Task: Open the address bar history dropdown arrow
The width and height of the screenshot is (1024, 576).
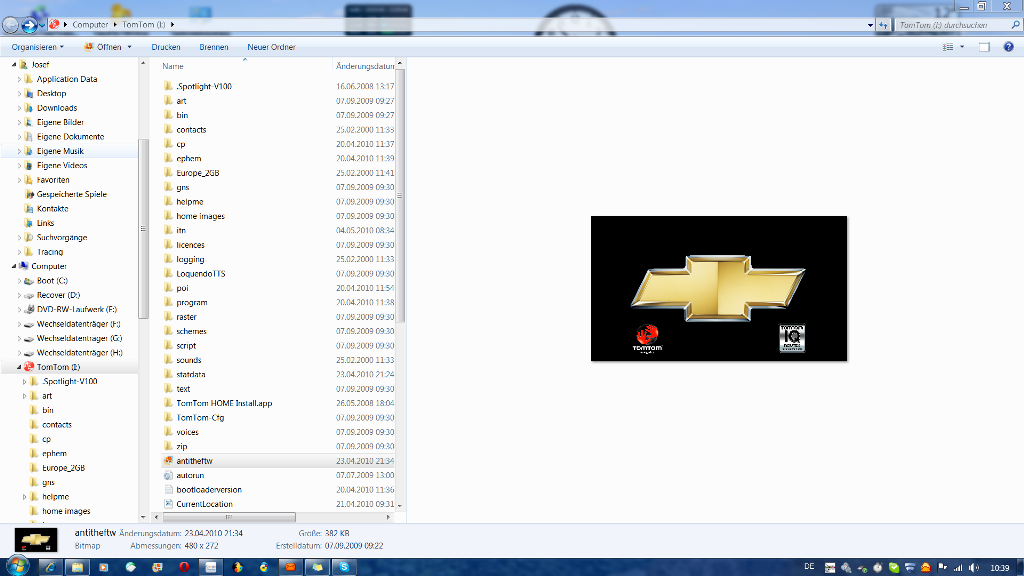Action: [870, 25]
